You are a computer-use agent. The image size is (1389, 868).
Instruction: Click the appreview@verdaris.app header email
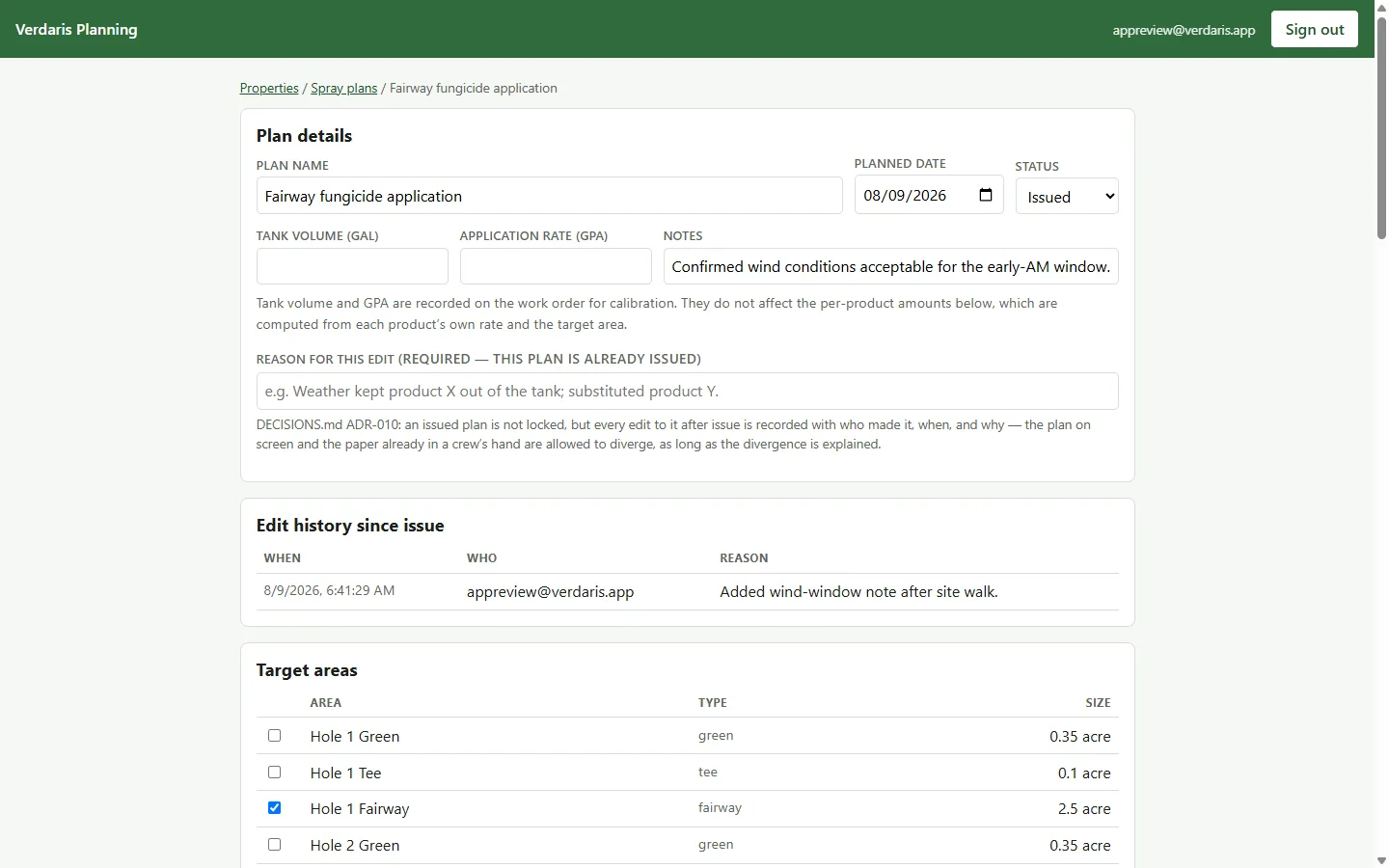click(1184, 30)
